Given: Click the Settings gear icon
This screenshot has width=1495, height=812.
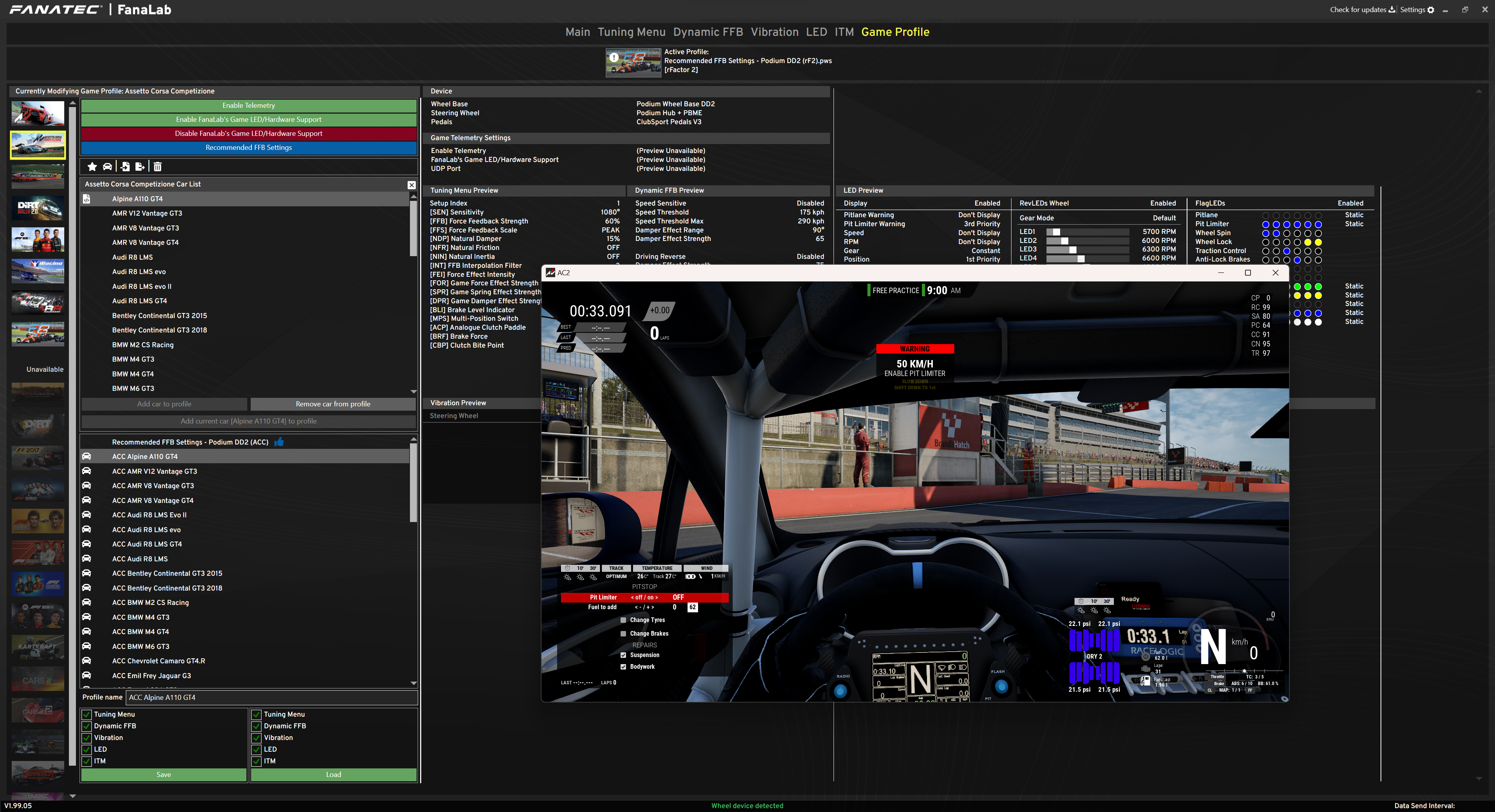Looking at the screenshot, I should pyautogui.click(x=1431, y=10).
